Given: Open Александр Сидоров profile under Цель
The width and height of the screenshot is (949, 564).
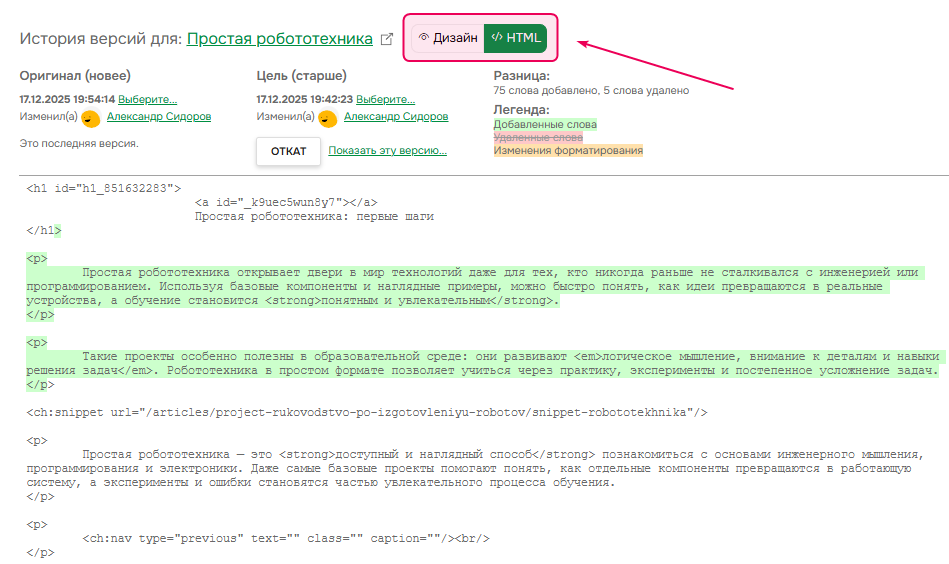Looking at the screenshot, I should [396, 116].
